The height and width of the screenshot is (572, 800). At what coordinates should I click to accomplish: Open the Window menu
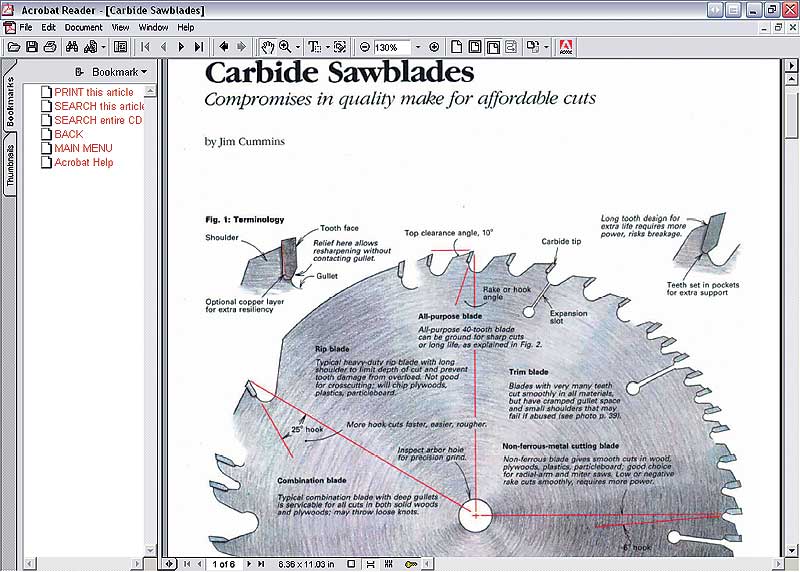(x=154, y=28)
